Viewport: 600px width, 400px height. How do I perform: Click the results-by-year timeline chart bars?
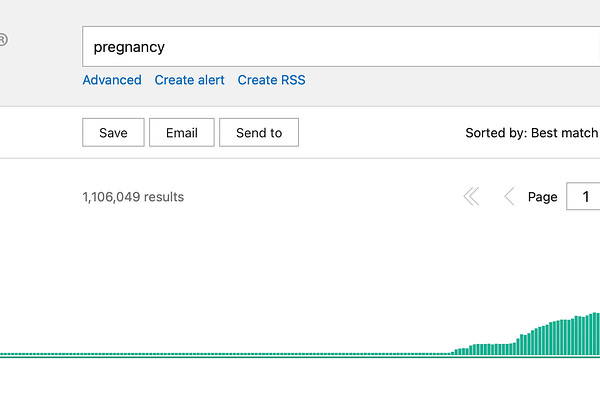300,335
